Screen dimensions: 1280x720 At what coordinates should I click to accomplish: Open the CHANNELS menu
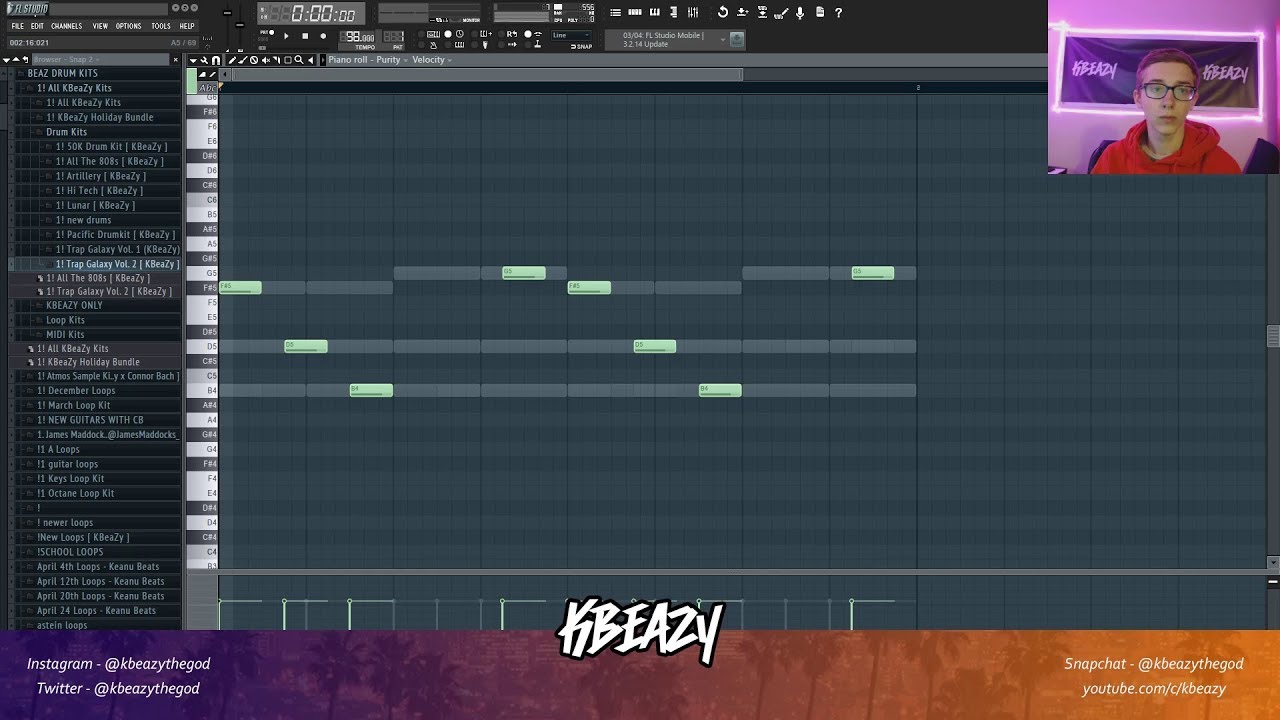pyautogui.click(x=66, y=26)
